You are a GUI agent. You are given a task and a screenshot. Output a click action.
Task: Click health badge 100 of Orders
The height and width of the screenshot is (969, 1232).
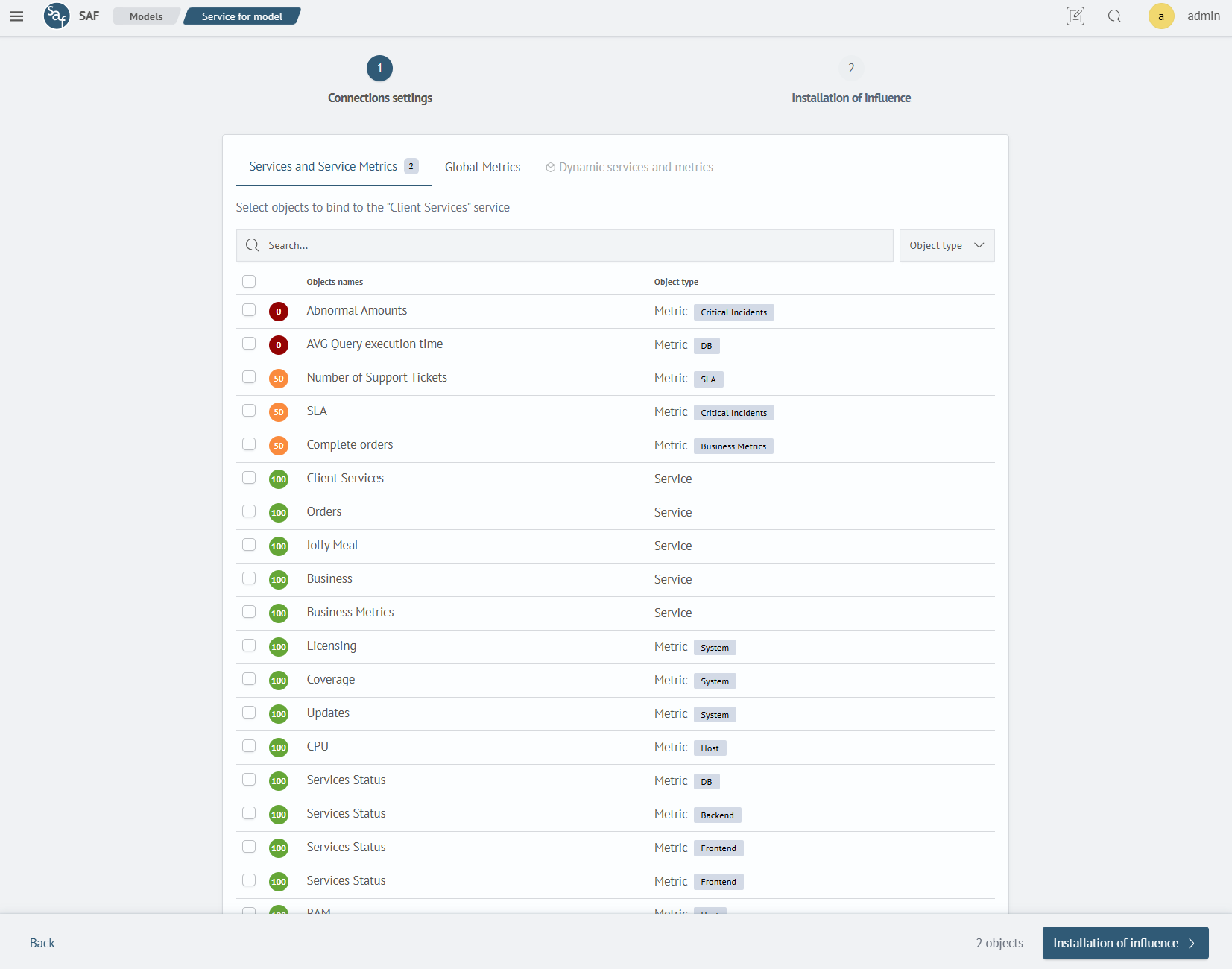[x=279, y=513]
